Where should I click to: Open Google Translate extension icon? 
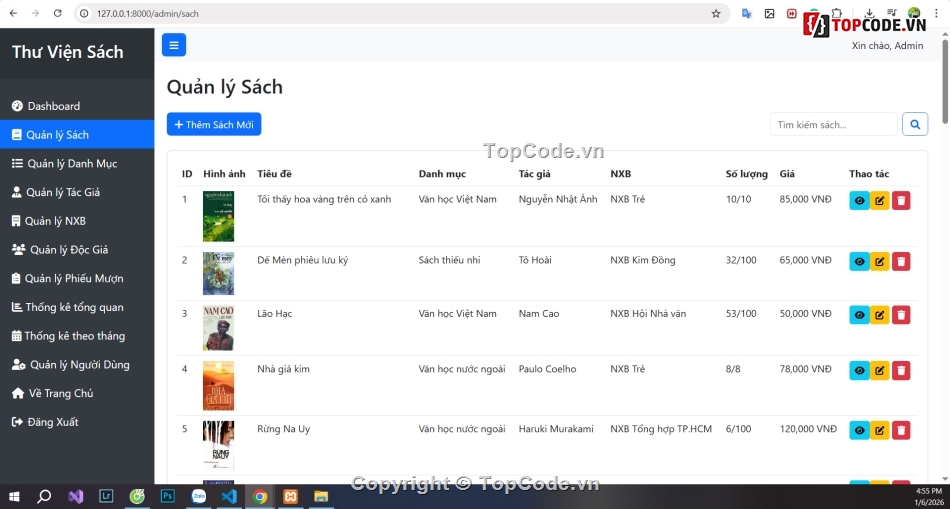[x=747, y=13]
